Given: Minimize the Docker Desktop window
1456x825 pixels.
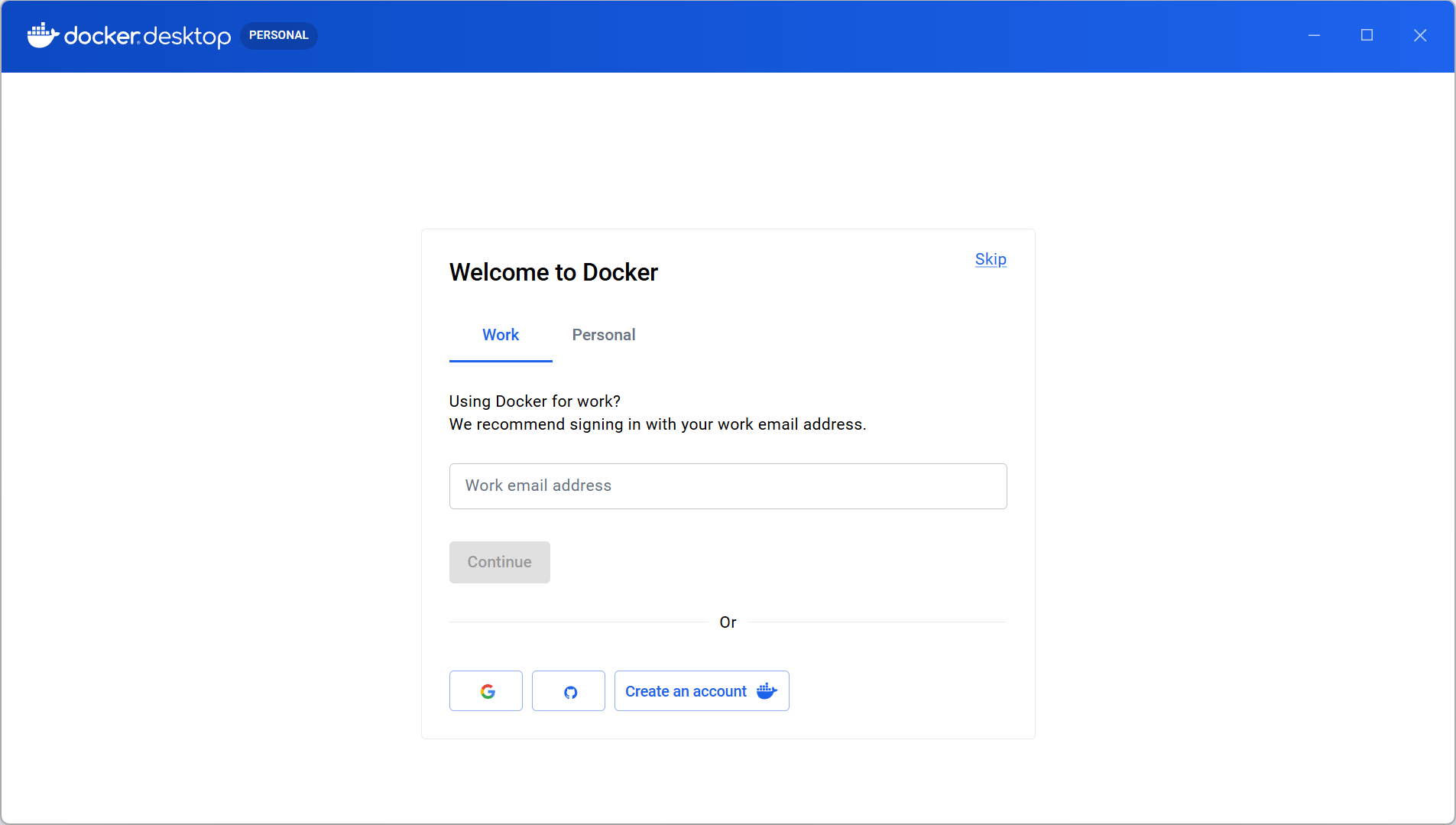Looking at the screenshot, I should (1315, 35).
